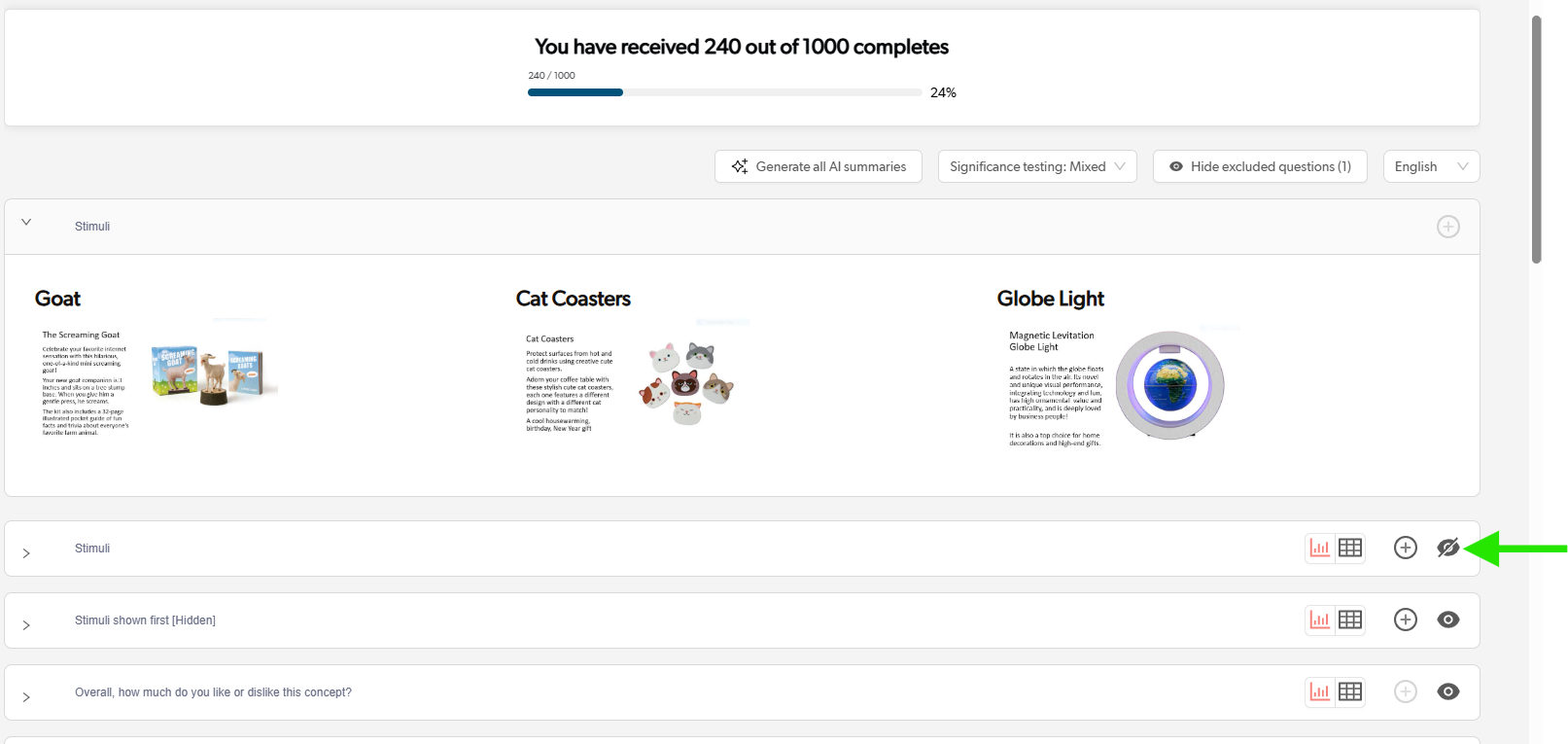
Task: Toggle visibility of Stimuli shown first question
Action: [x=1447, y=620]
